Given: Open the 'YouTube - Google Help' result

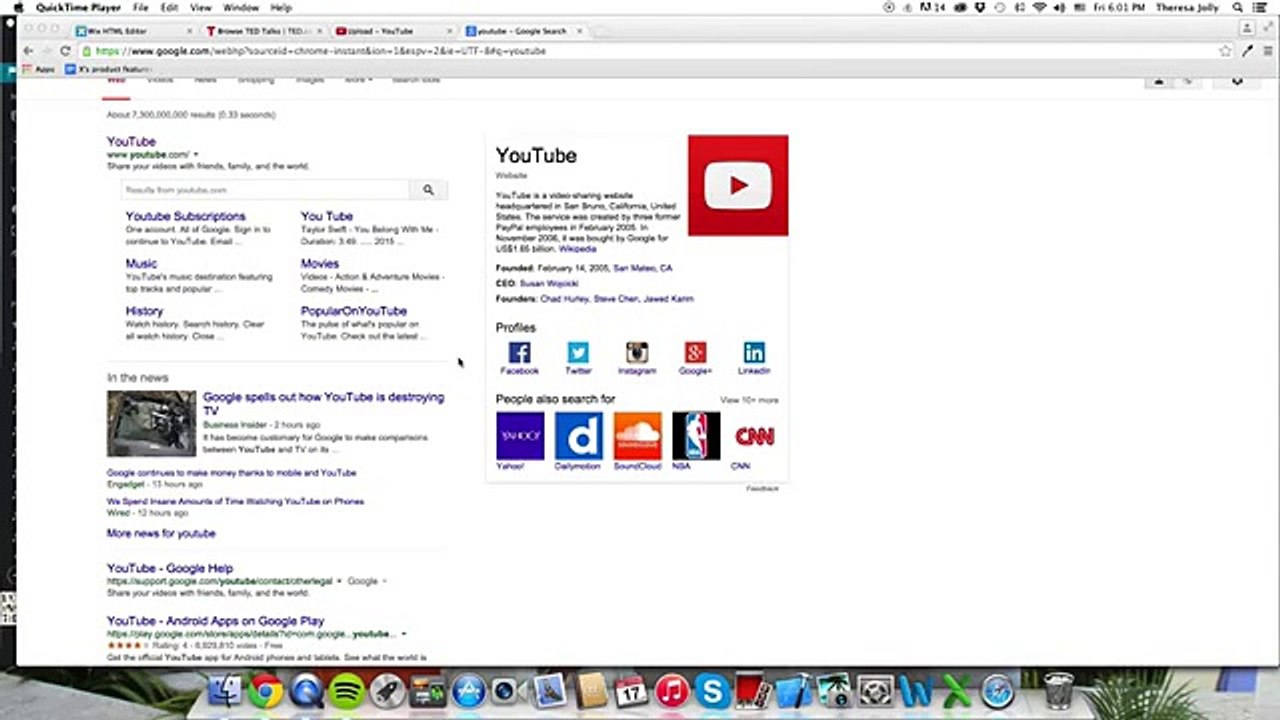Looking at the screenshot, I should [x=170, y=568].
